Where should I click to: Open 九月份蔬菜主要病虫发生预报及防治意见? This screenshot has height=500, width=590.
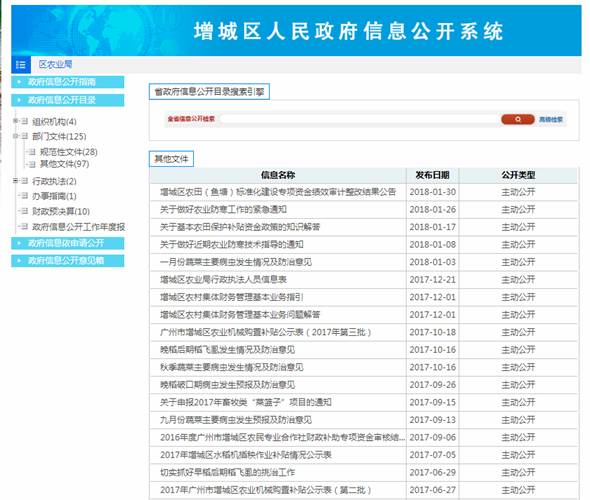[236, 420]
